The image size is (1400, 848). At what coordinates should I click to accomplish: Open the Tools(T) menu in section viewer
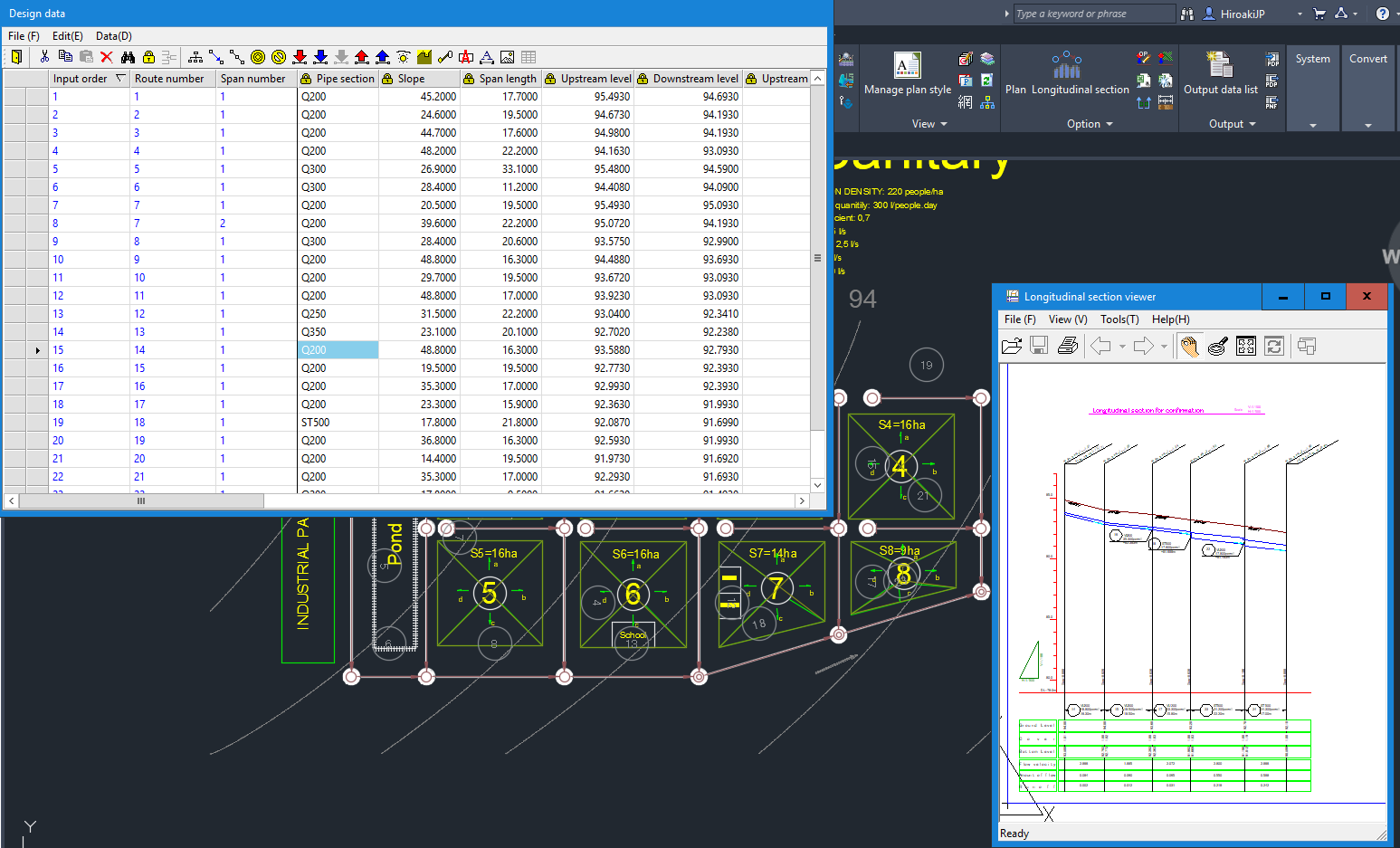click(x=1119, y=319)
